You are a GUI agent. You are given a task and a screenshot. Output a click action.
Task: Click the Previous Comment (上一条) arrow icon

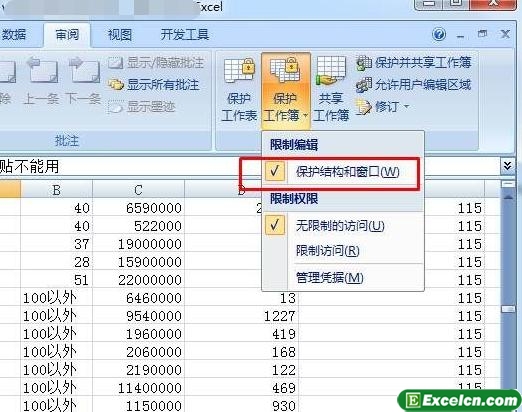point(42,70)
